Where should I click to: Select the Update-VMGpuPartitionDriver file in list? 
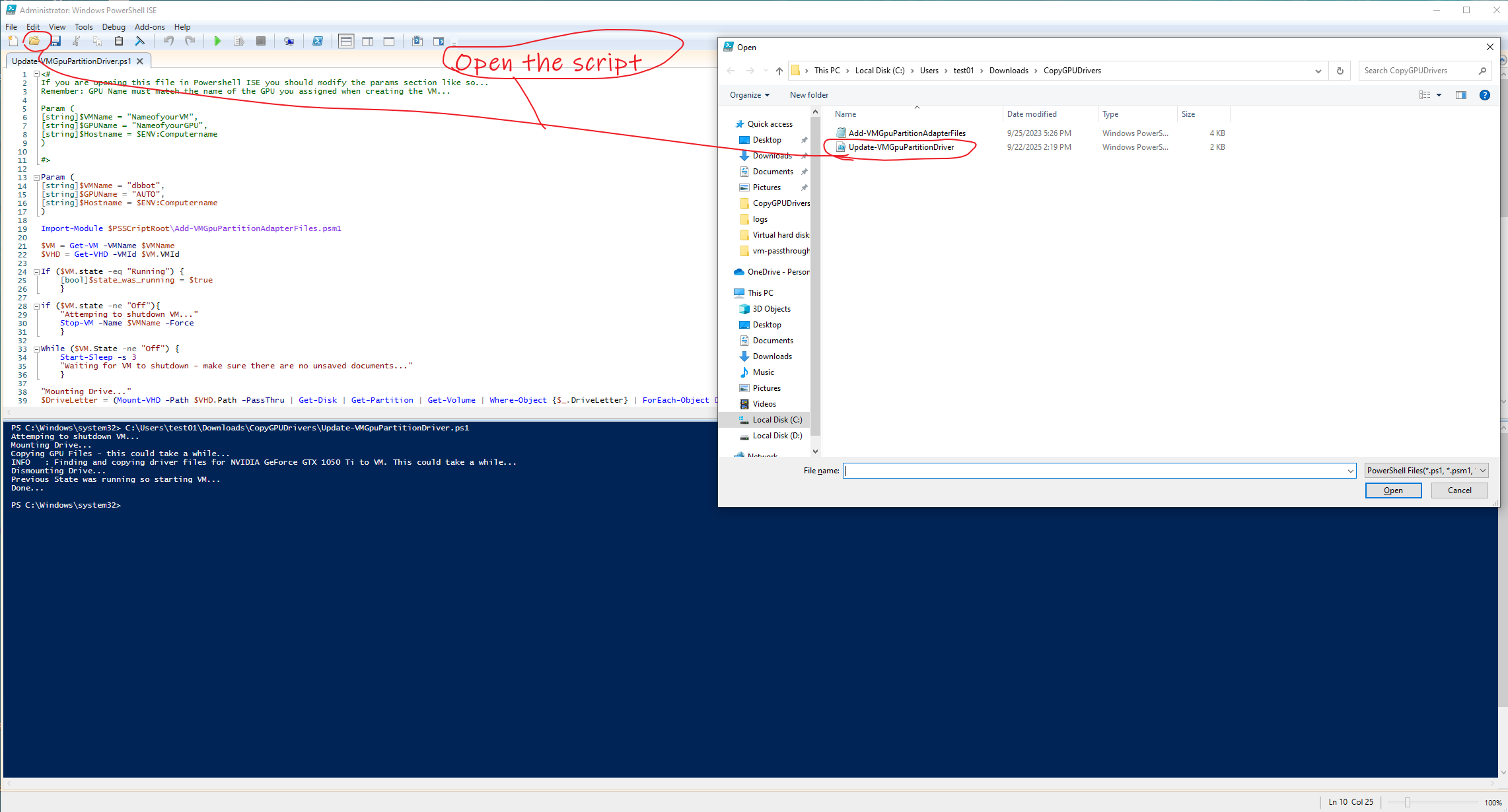[900, 147]
